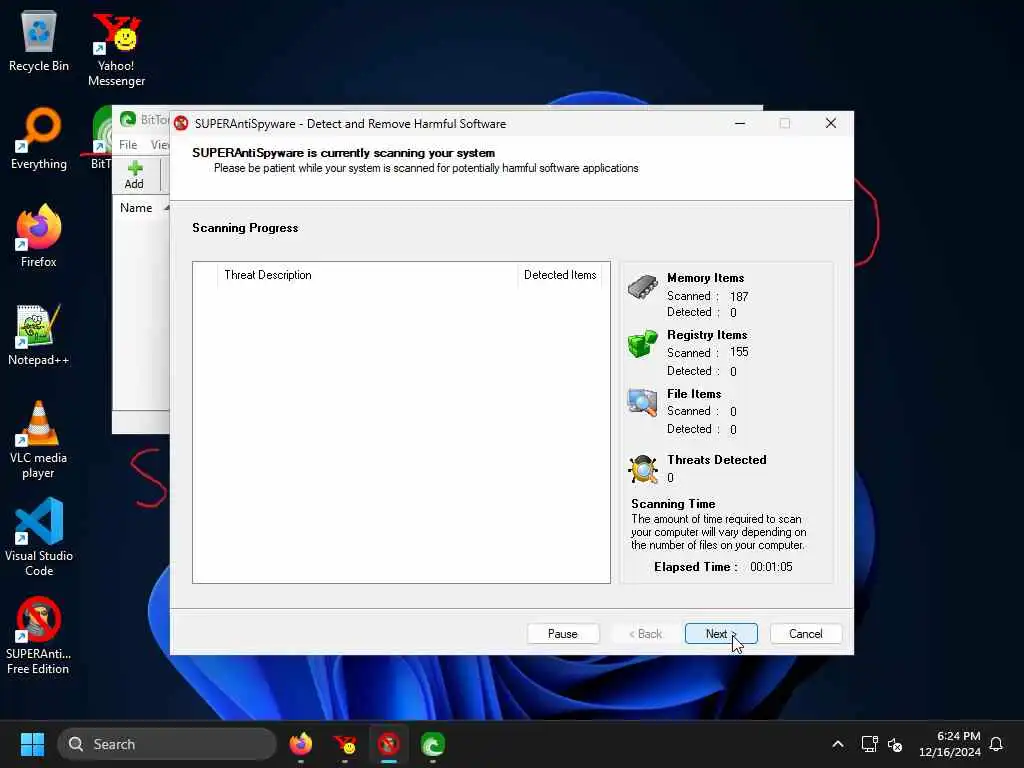The height and width of the screenshot is (768, 1024).
Task: Open the SUPERAntiSpyware Free Edition desktop icon
Action: point(39,636)
